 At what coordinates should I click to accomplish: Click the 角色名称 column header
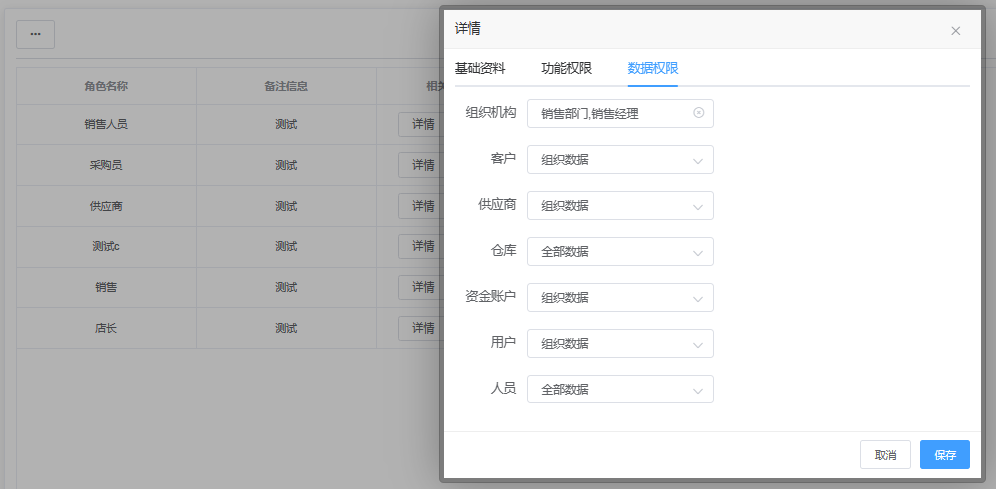[106, 86]
